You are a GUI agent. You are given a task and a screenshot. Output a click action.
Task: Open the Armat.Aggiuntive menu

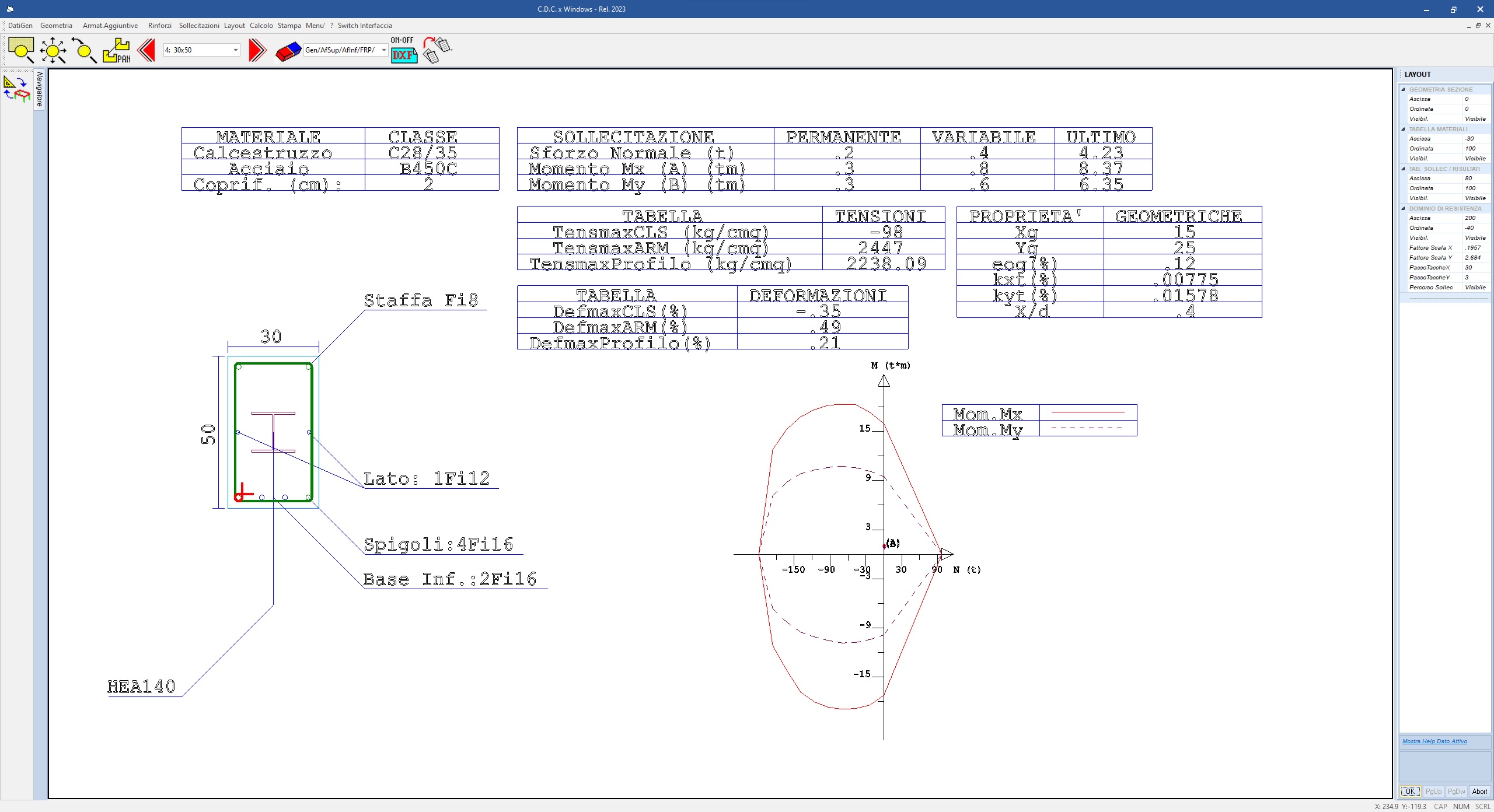click(110, 26)
